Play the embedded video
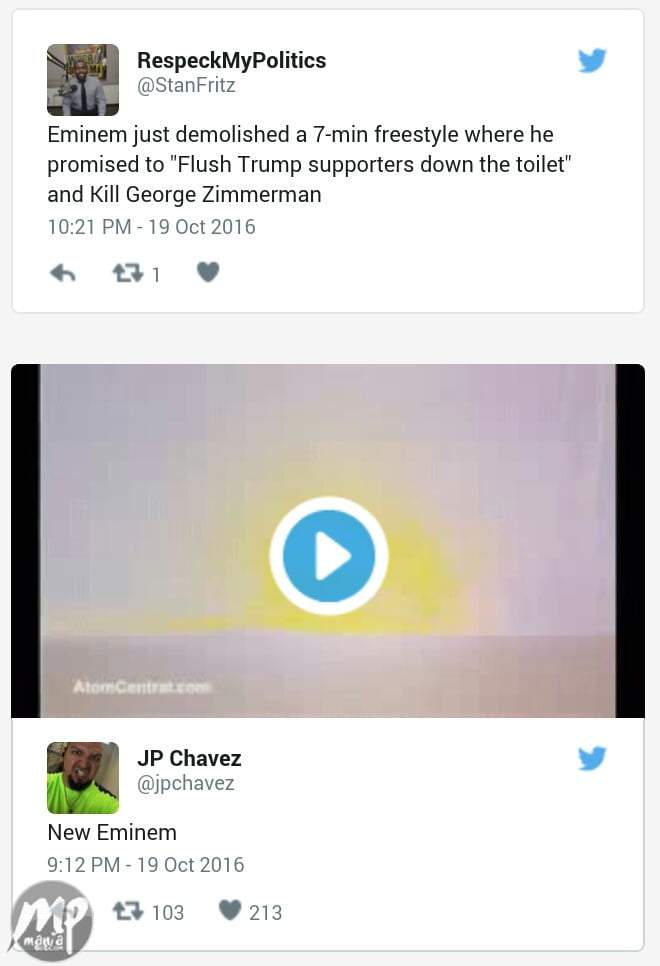 [x=328, y=556]
